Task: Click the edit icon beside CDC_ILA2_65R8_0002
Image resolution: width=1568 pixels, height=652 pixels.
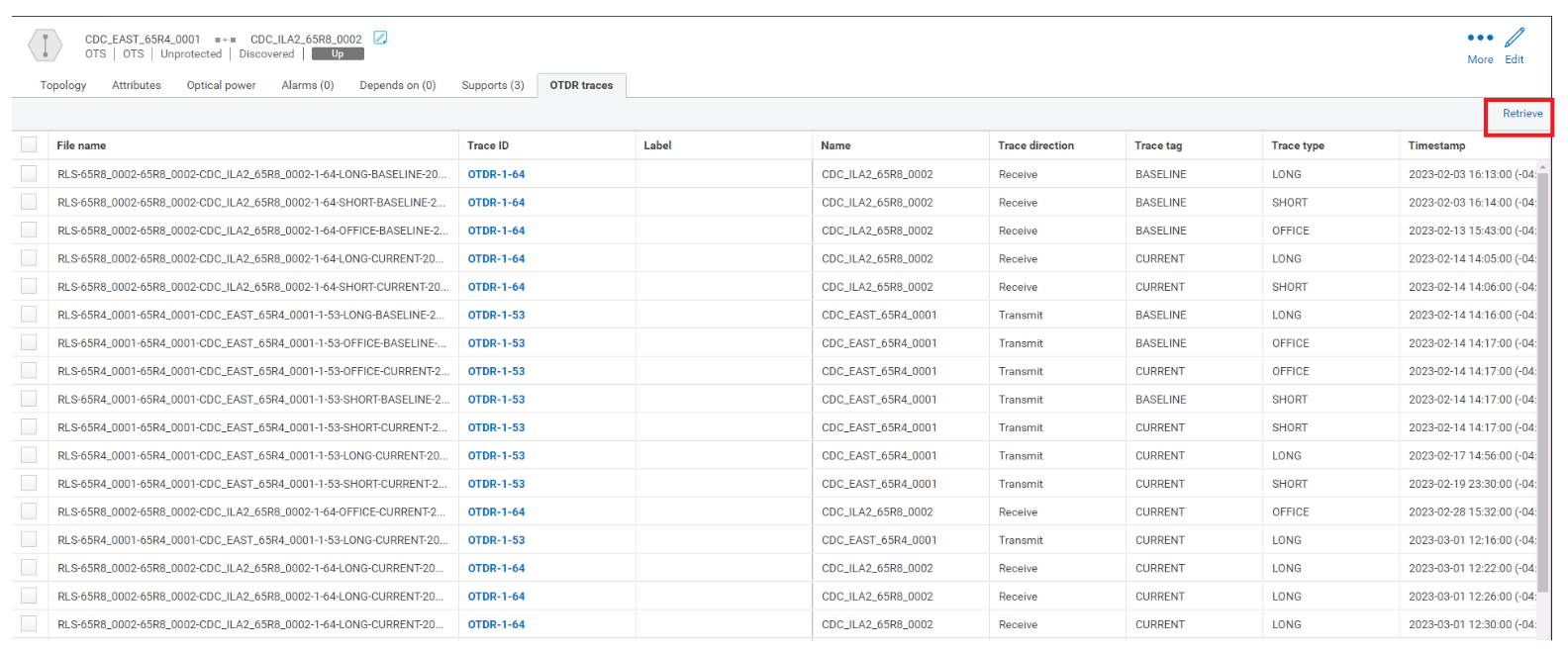Action: (x=380, y=39)
